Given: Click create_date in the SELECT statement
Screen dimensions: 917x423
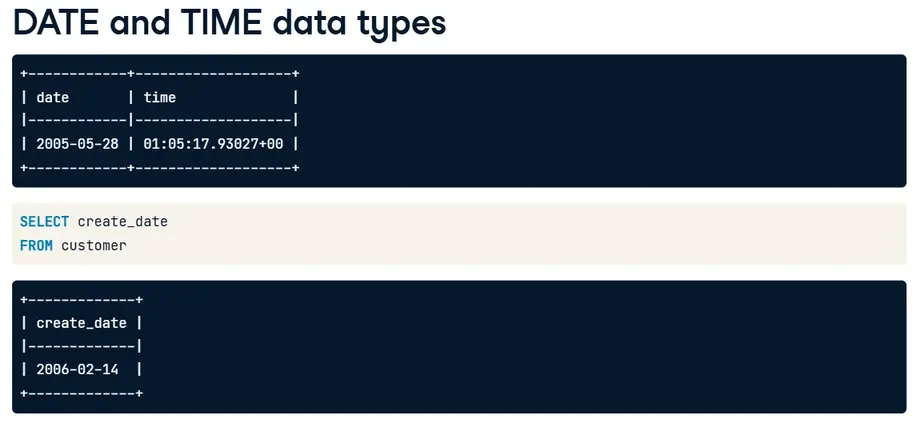Looking at the screenshot, I should pyautogui.click(x=123, y=221).
